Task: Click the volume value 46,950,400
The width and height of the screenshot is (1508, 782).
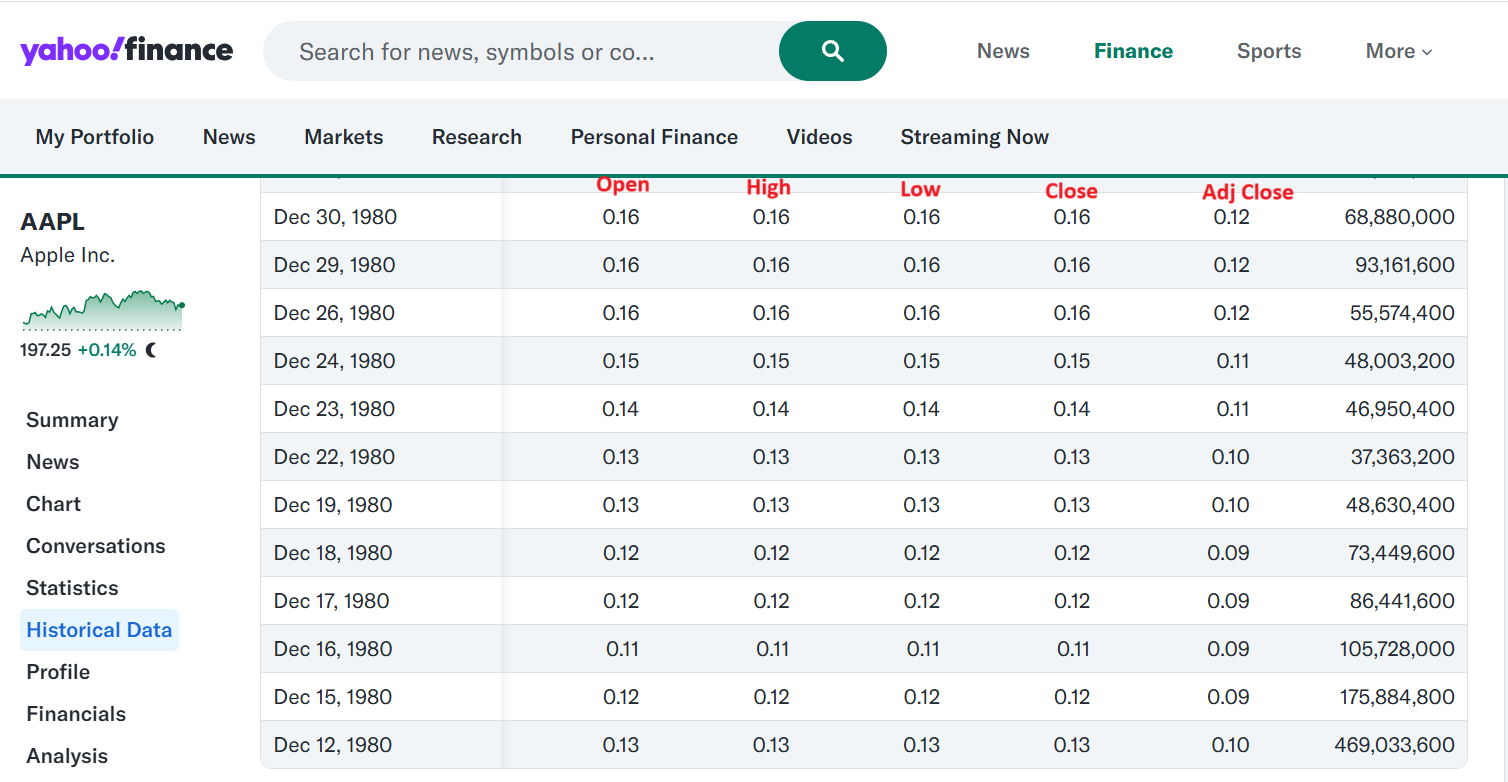Action: coord(1400,409)
